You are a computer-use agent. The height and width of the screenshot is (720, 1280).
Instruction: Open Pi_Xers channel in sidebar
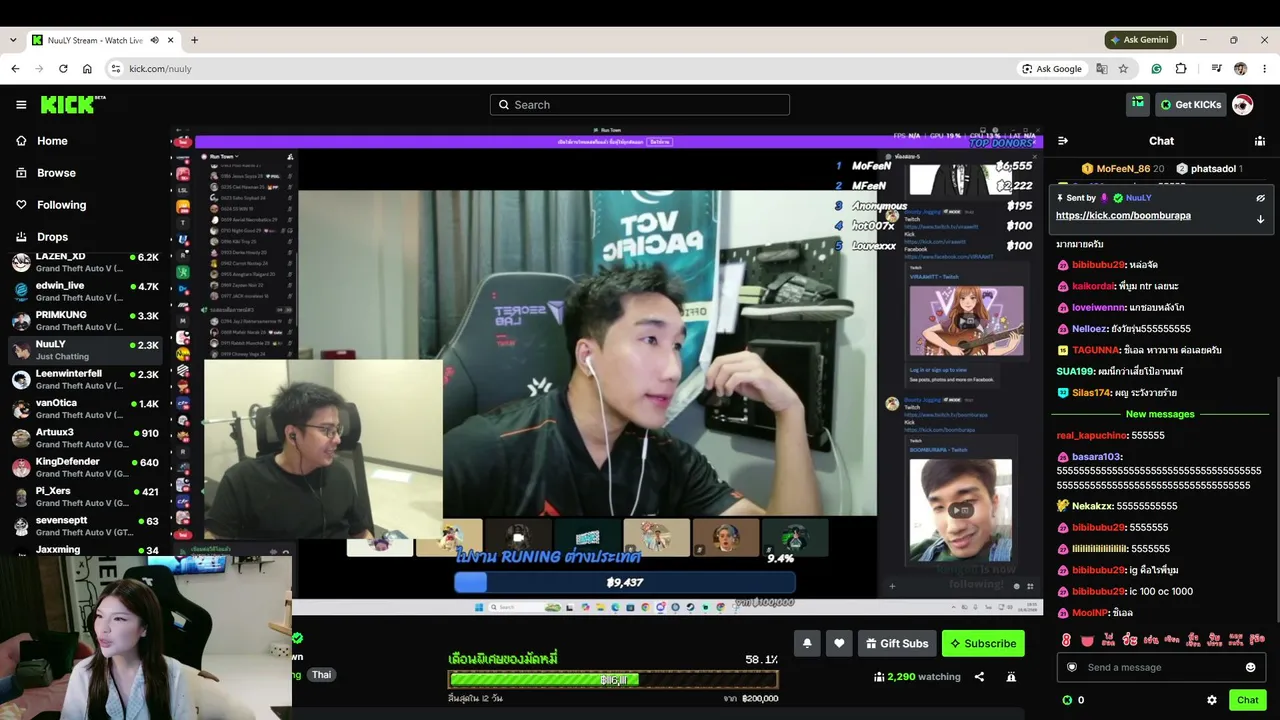point(85,496)
